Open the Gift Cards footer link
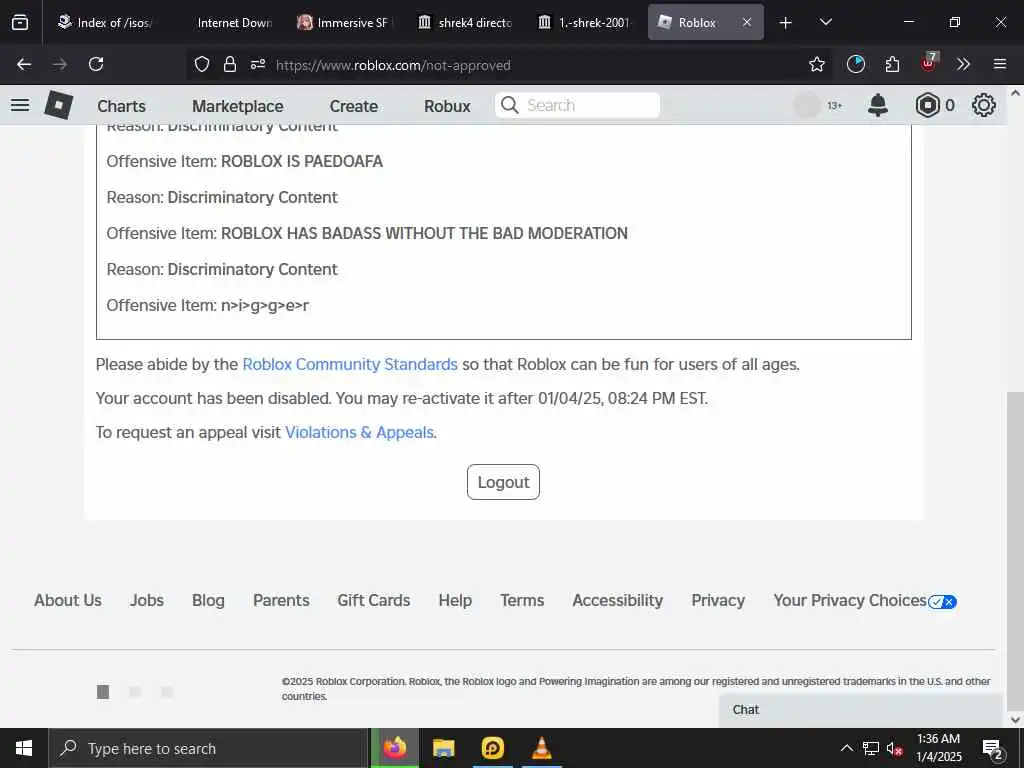 click(x=374, y=600)
